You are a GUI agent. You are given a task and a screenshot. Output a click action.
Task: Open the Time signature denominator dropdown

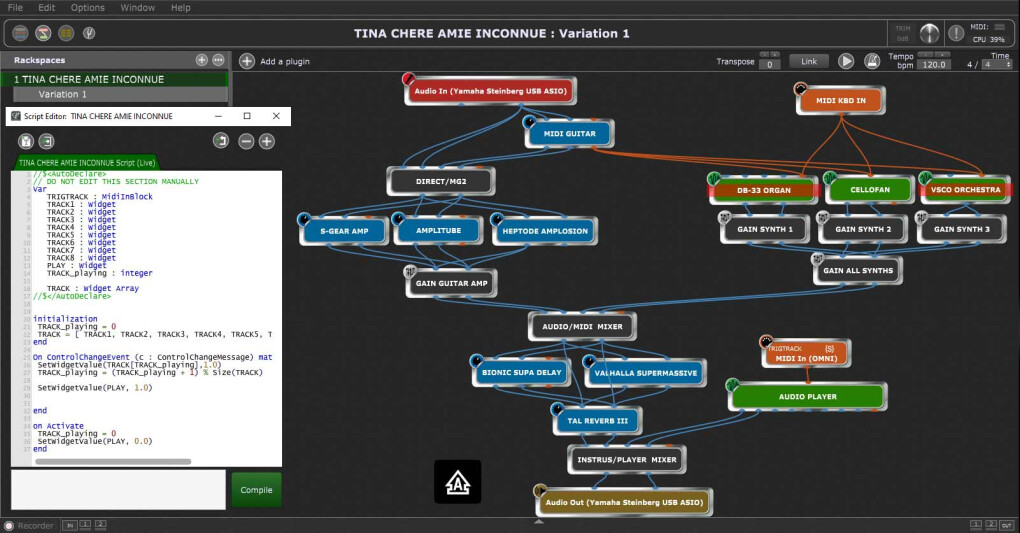pyautogui.click(x=997, y=64)
